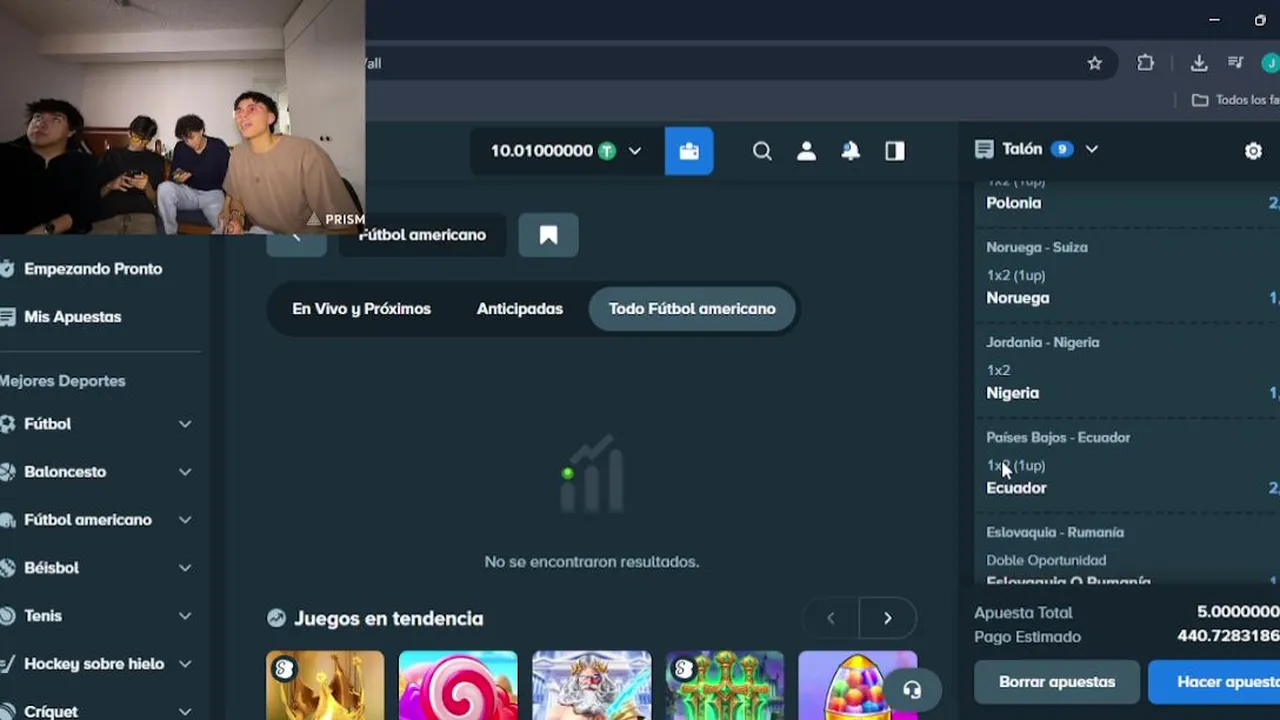The height and width of the screenshot is (720, 1280).
Task: Open the golden crown game thumbnail
Action: tap(325, 685)
